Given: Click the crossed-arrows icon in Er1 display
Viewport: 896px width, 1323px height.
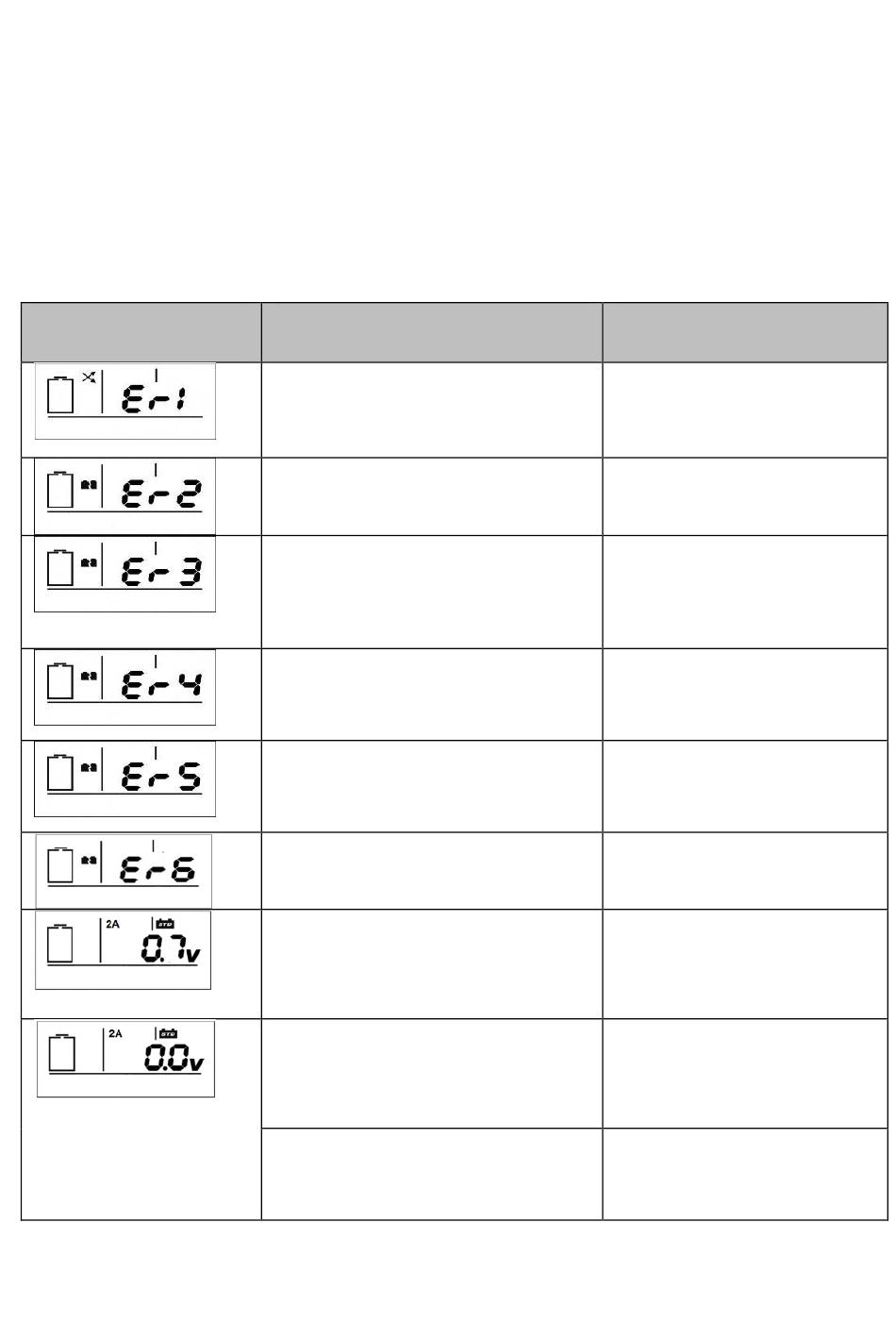Looking at the screenshot, I should (x=88, y=377).
